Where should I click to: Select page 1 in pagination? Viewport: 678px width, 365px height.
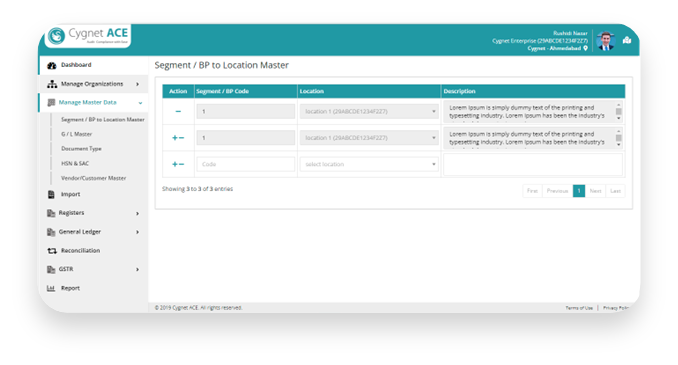(579, 191)
